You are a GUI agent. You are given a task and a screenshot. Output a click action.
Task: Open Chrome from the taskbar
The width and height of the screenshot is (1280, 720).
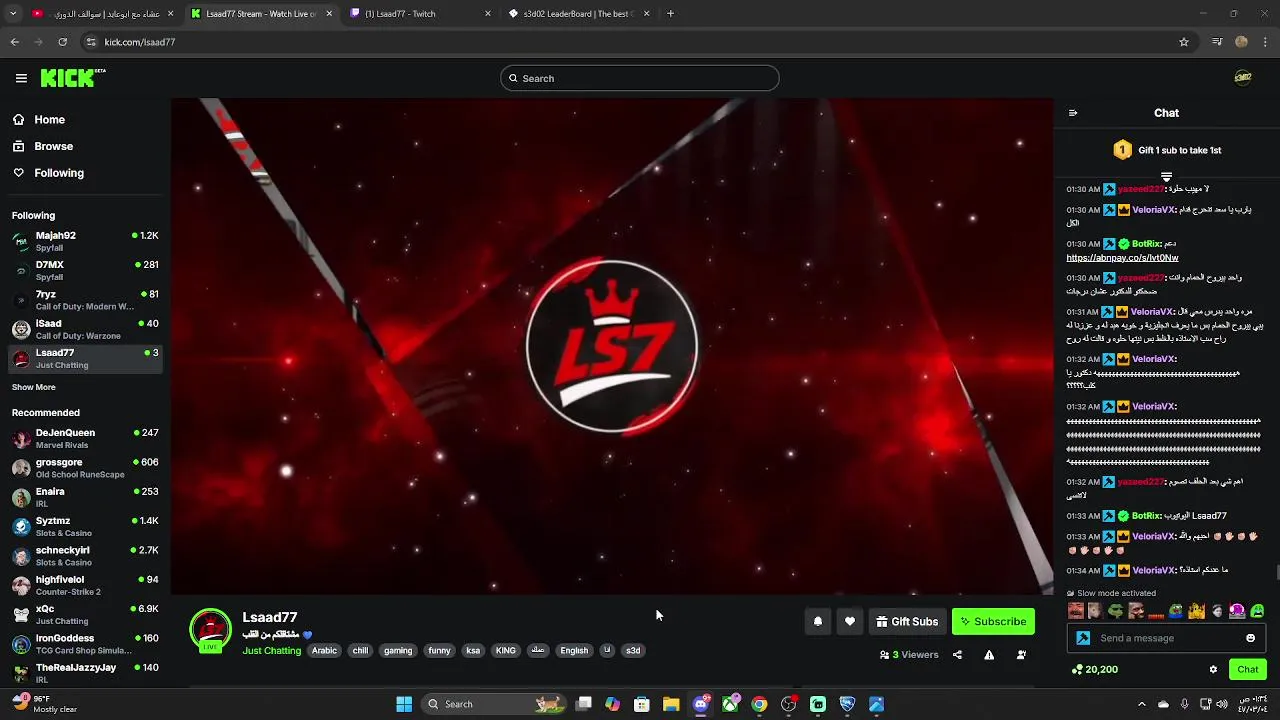point(760,704)
